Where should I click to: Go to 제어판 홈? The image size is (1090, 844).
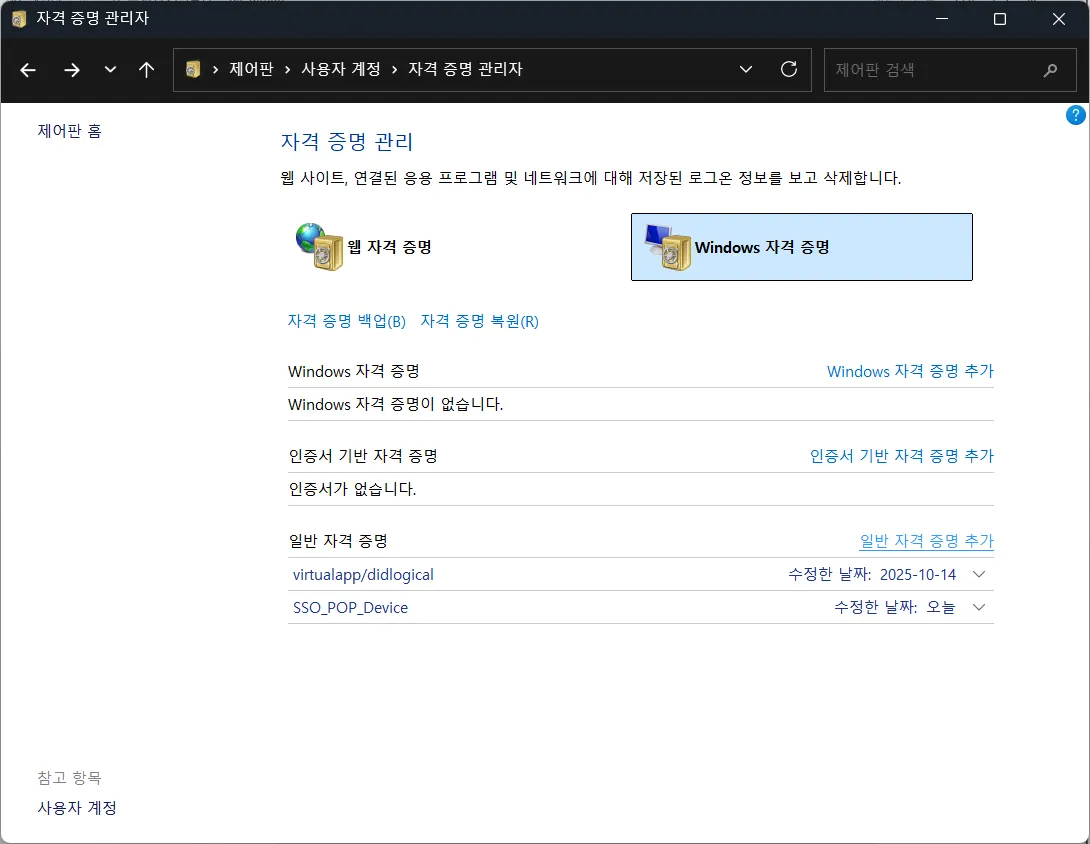point(70,131)
